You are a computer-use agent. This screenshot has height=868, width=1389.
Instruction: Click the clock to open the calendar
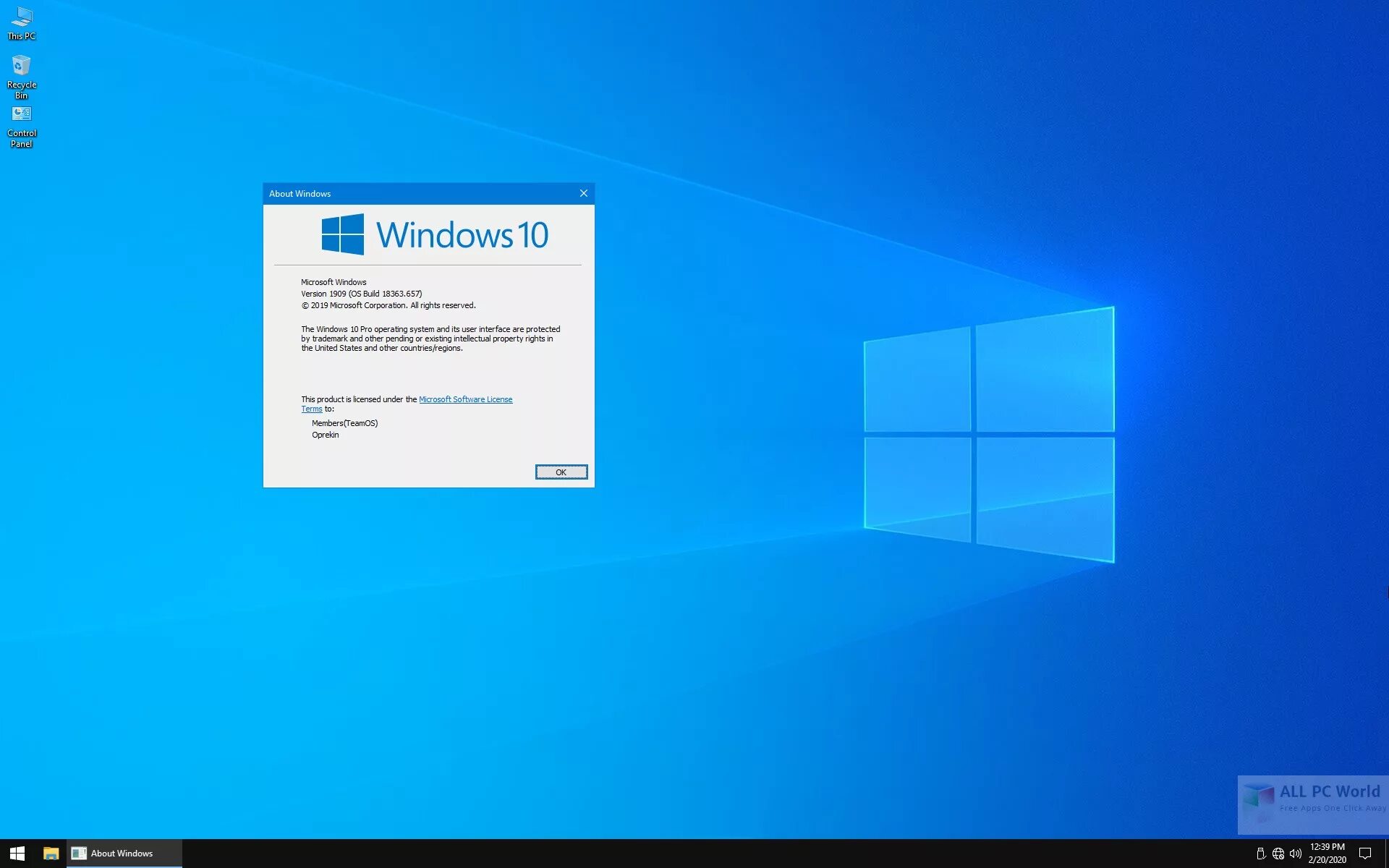click(x=1326, y=847)
